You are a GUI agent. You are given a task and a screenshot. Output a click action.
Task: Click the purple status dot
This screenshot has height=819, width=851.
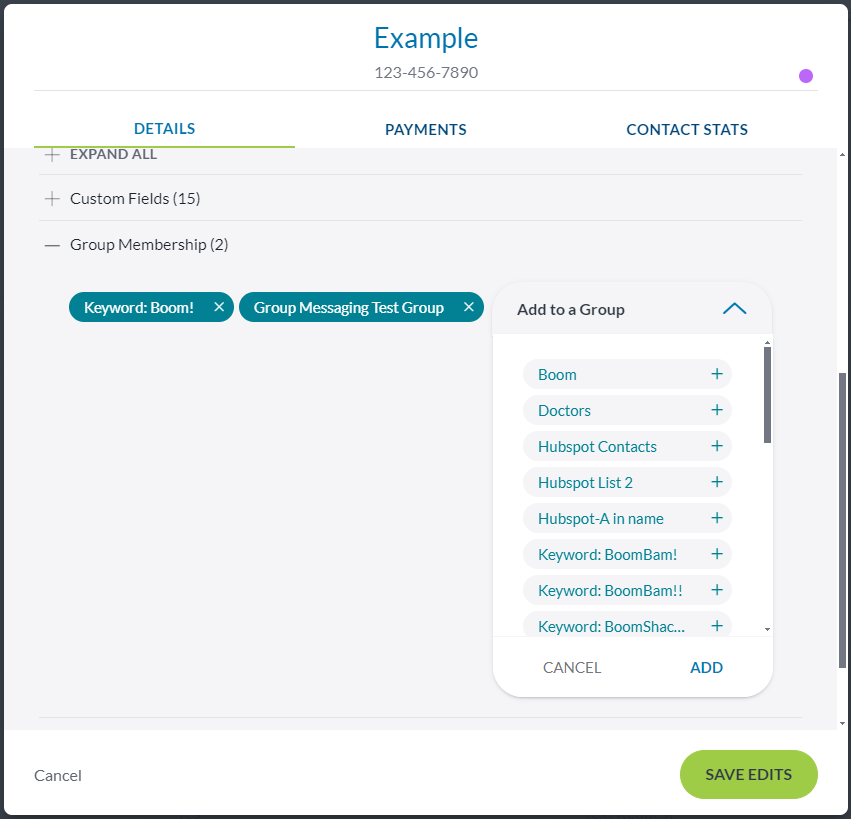click(x=806, y=76)
